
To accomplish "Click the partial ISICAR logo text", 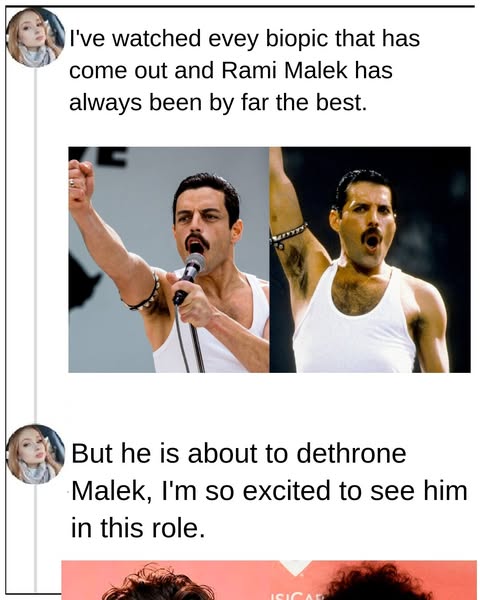I will pyautogui.click(x=297, y=596).
